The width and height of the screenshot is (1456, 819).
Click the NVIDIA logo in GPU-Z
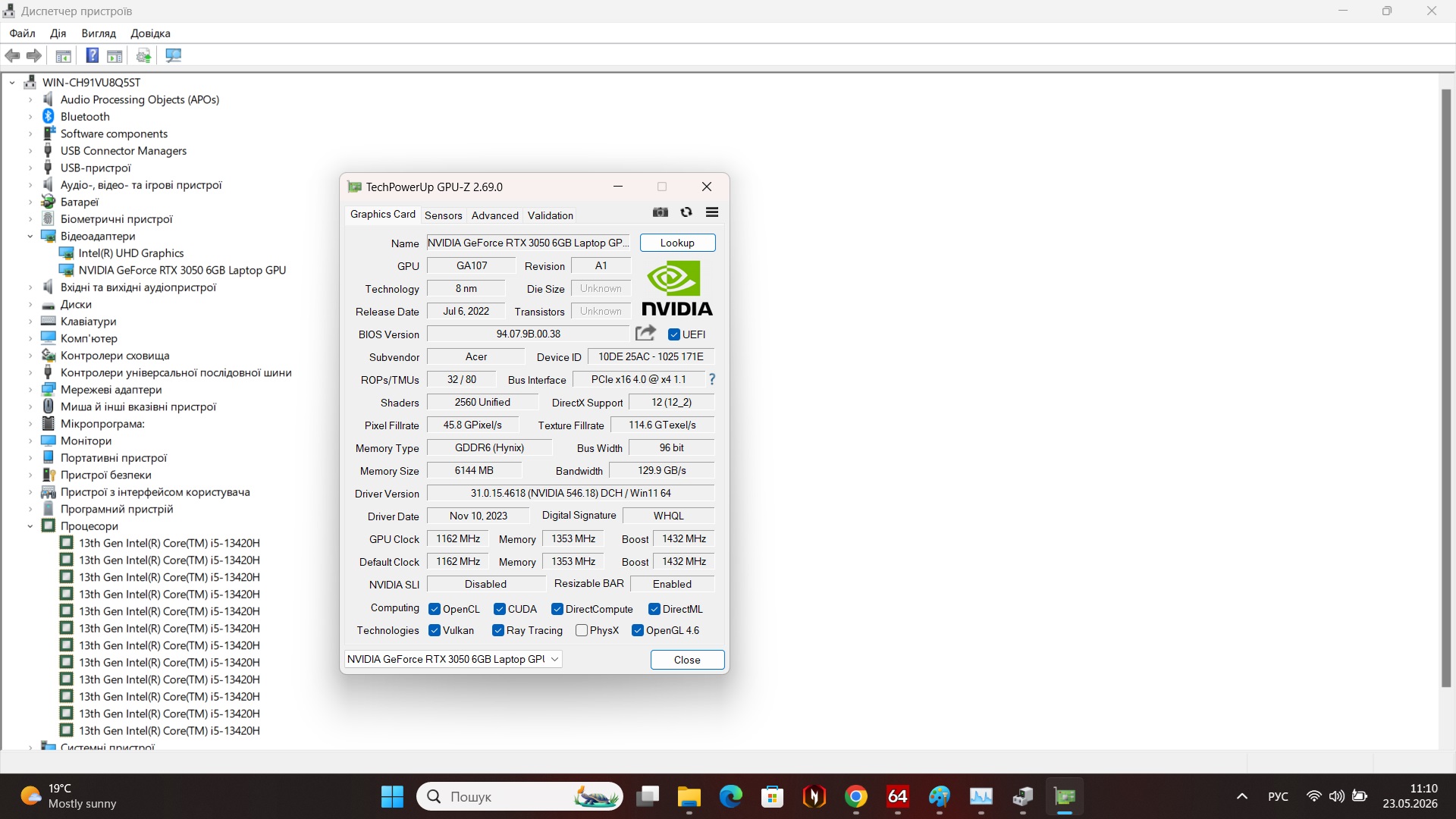(677, 288)
